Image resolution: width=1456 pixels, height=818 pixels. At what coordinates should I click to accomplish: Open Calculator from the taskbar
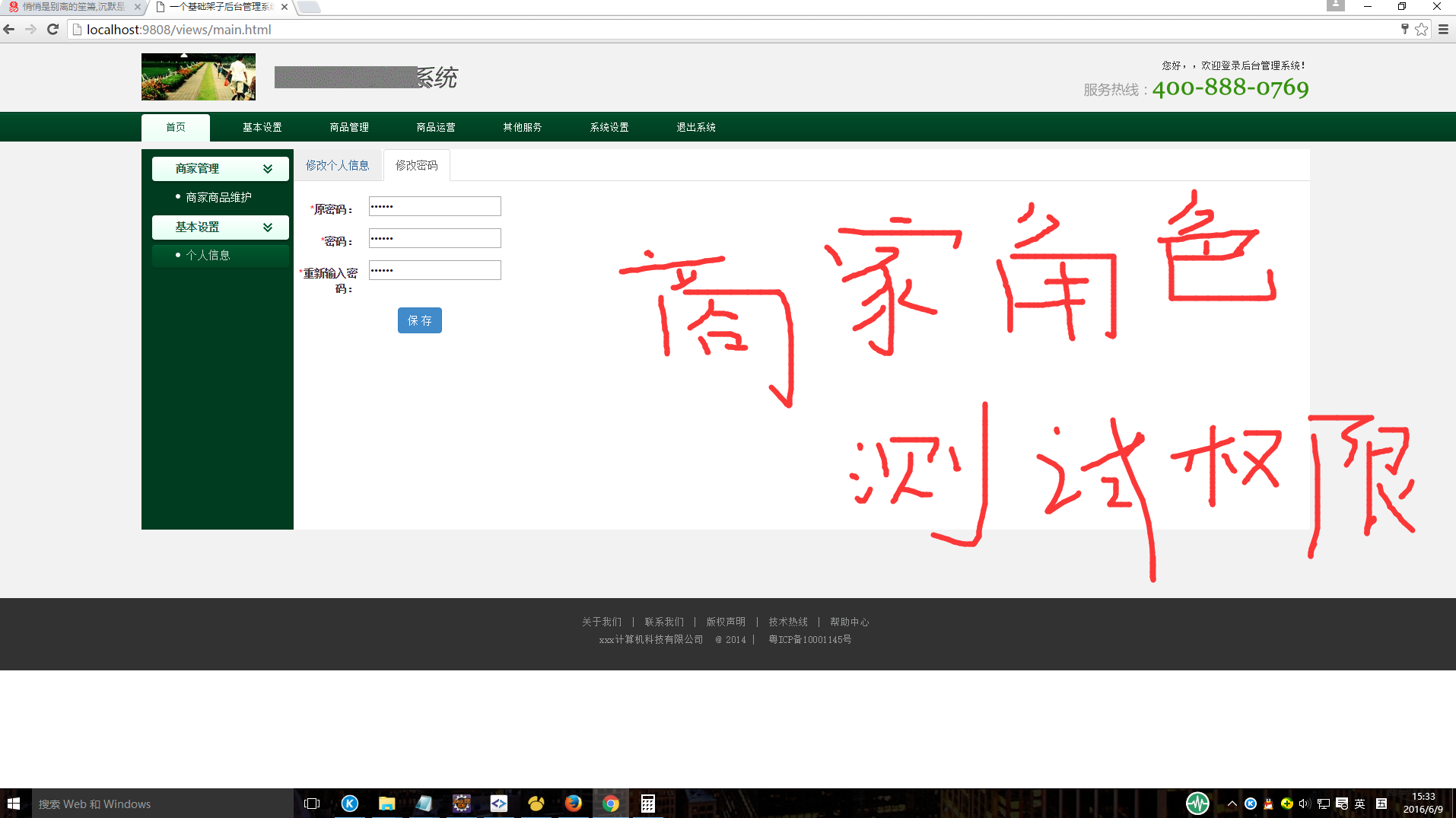(648, 804)
